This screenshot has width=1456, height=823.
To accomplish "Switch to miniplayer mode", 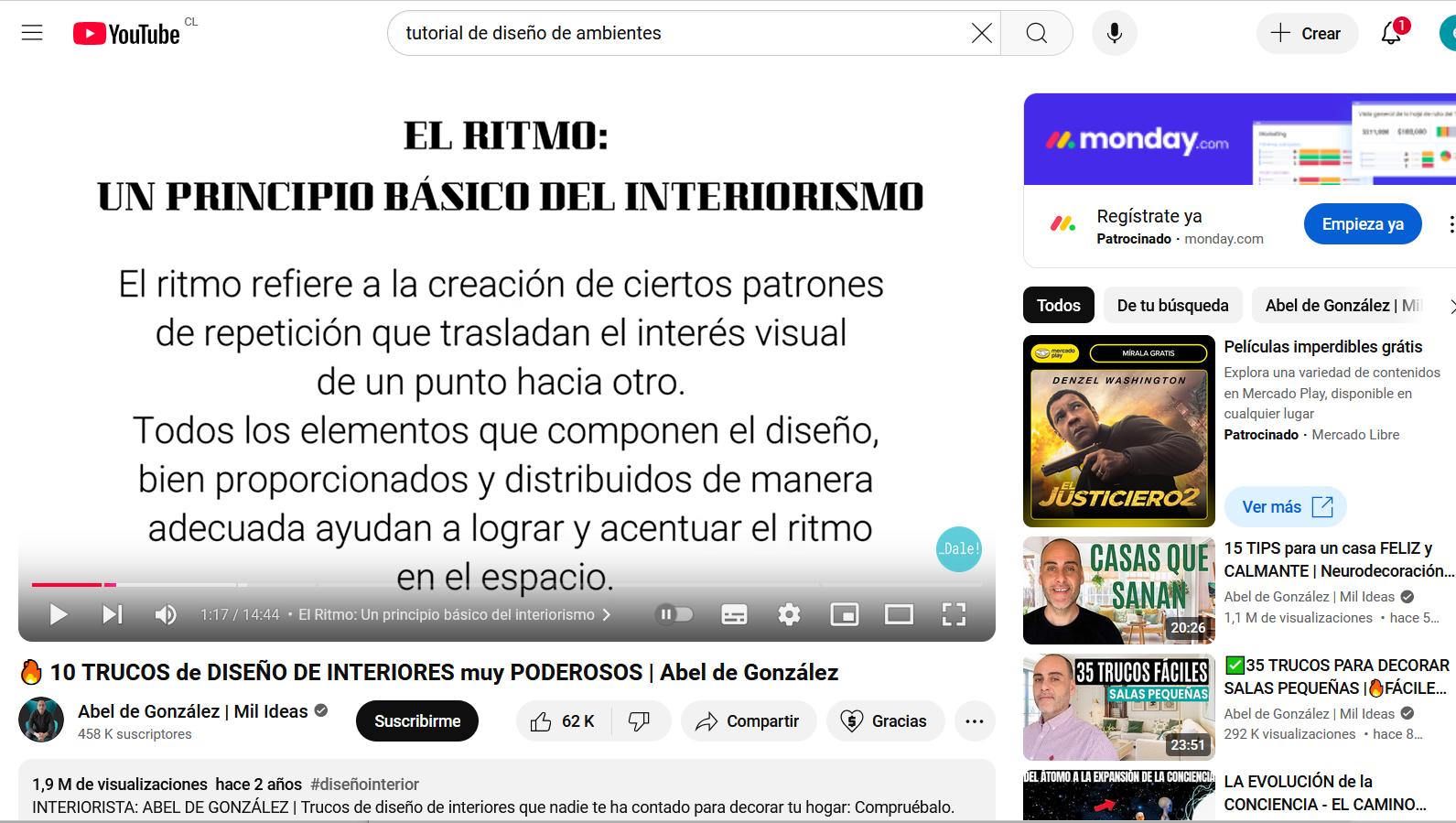I will coord(844,614).
